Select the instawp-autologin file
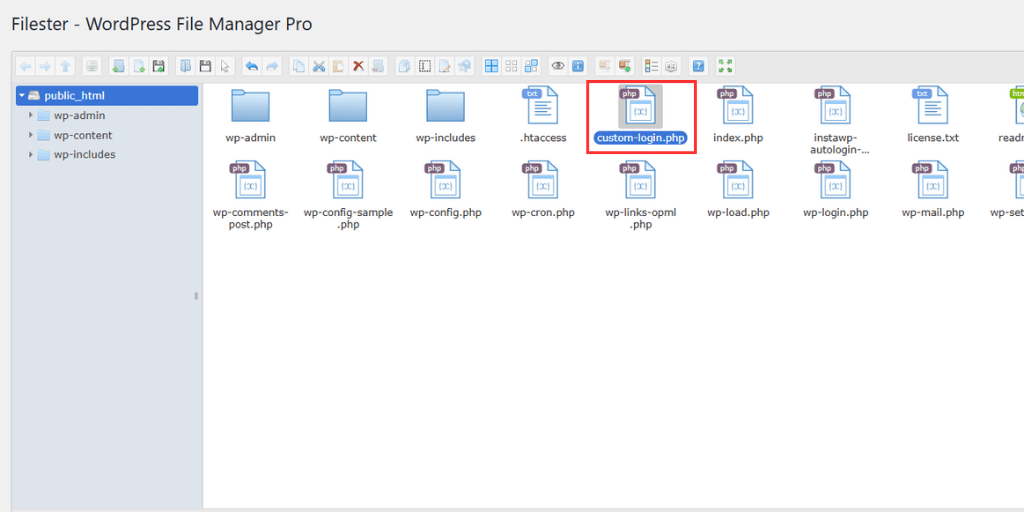This screenshot has width=1024, height=512. pos(835,121)
